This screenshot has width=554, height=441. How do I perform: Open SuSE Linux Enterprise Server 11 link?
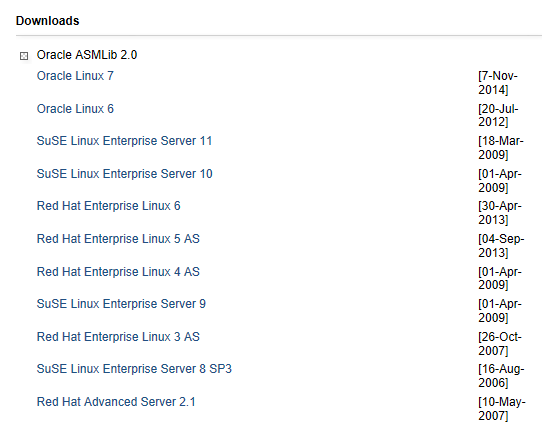(x=124, y=141)
